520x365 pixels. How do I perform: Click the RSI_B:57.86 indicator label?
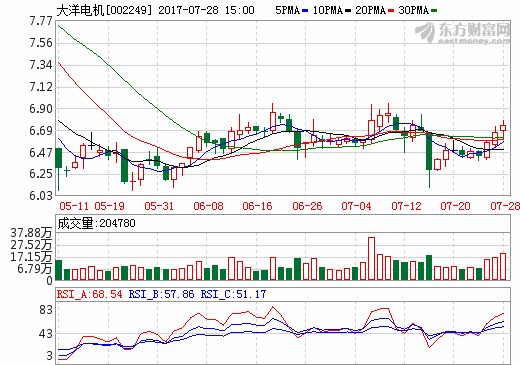tap(161, 294)
